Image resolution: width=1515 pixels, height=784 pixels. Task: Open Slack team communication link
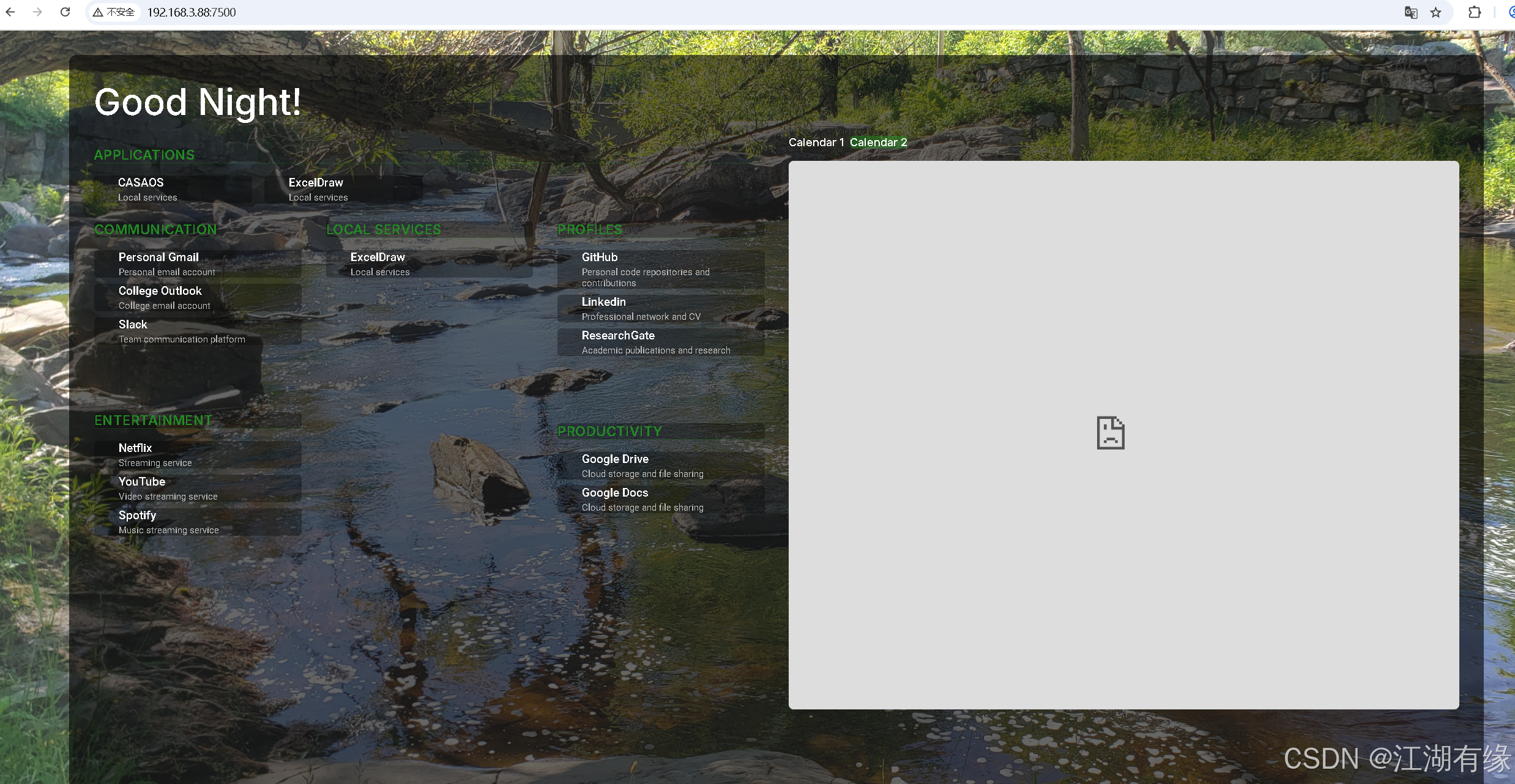pyautogui.click(x=133, y=325)
